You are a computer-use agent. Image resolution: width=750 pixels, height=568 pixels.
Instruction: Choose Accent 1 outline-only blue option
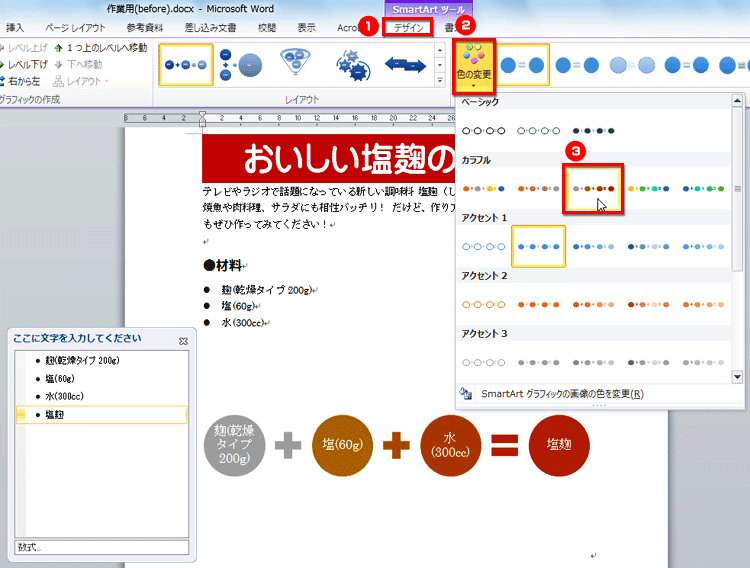pos(484,246)
